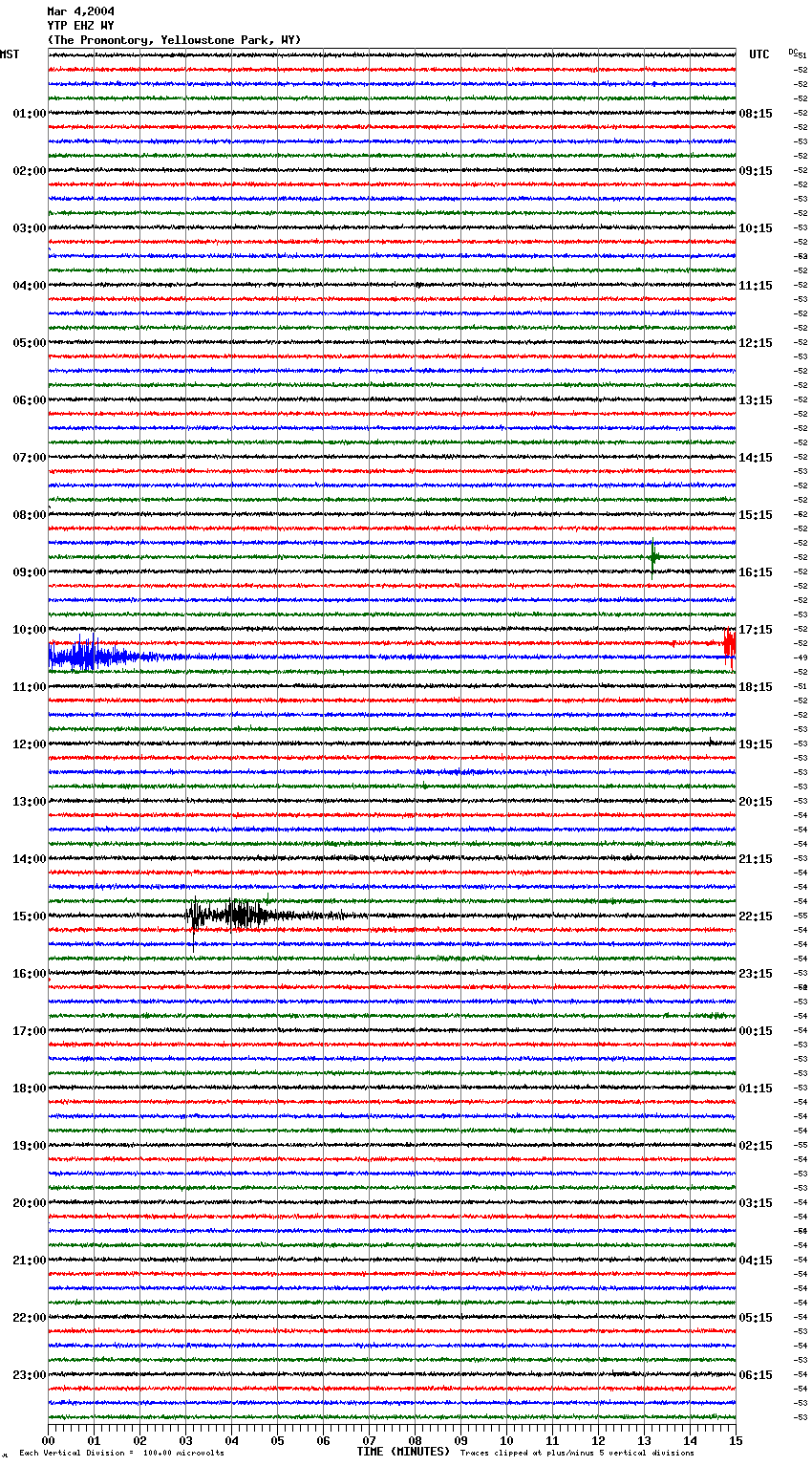Click the 15:00 MST row label
The width and height of the screenshot is (812, 1466).
[x=30, y=916]
